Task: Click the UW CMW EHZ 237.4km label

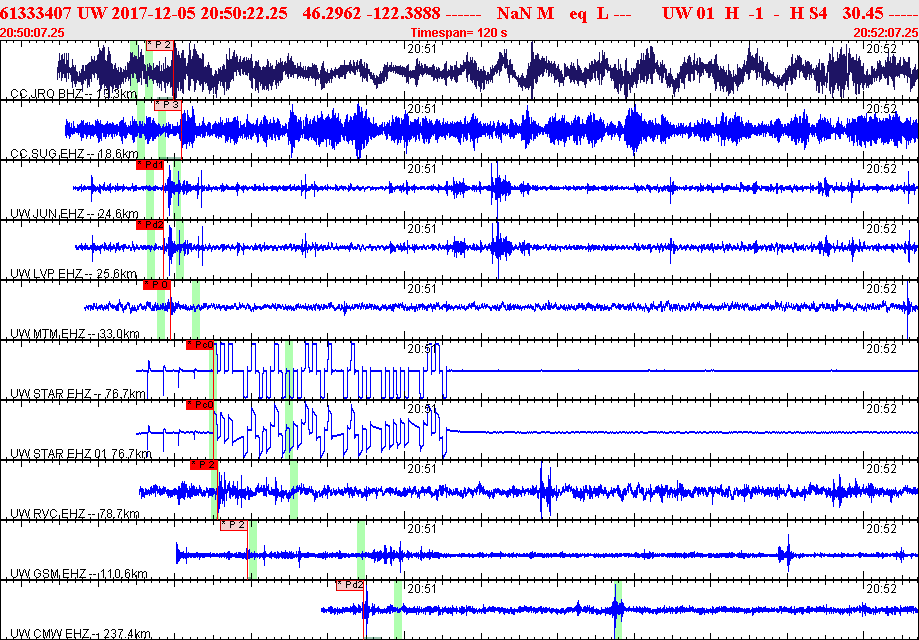Action: (x=81, y=634)
